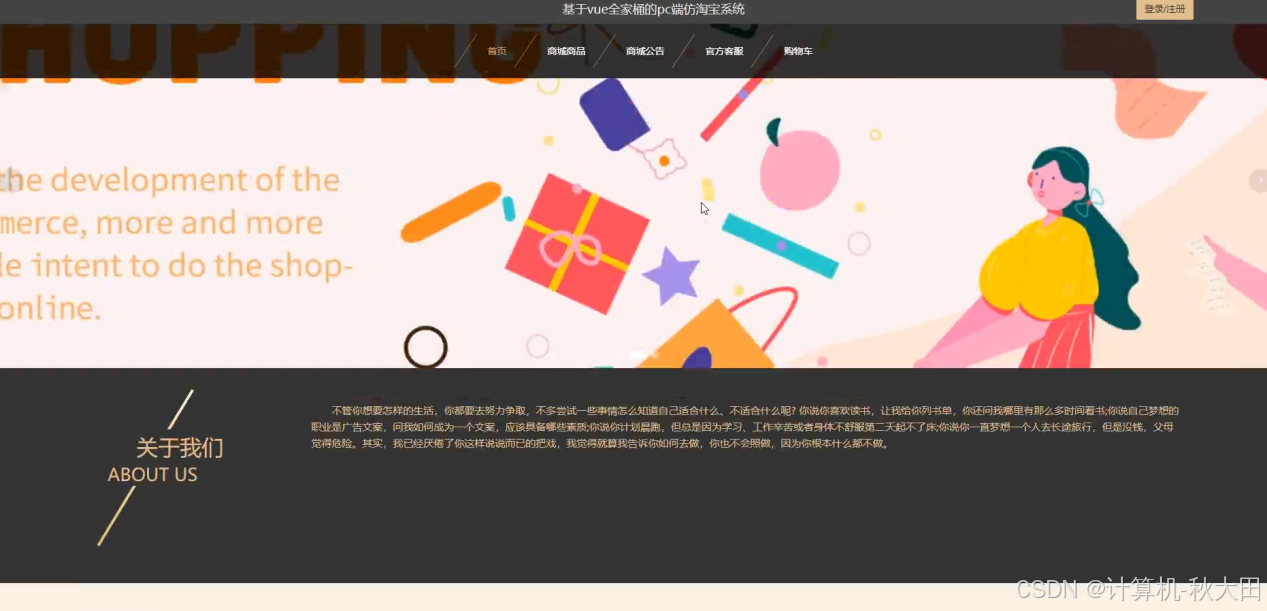Open 官方客服 customer service page
The width and height of the screenshot is (1267, 611).
[724, 51]
